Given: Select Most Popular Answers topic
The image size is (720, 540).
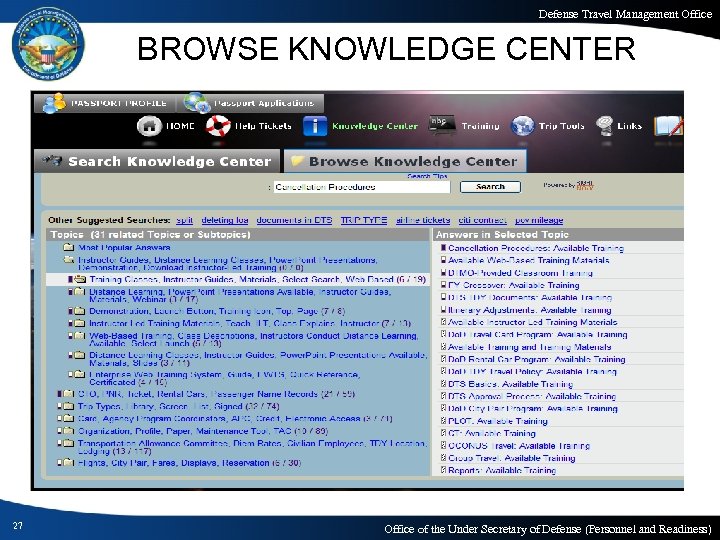Looking at the screenshot, I should (124, 248).
